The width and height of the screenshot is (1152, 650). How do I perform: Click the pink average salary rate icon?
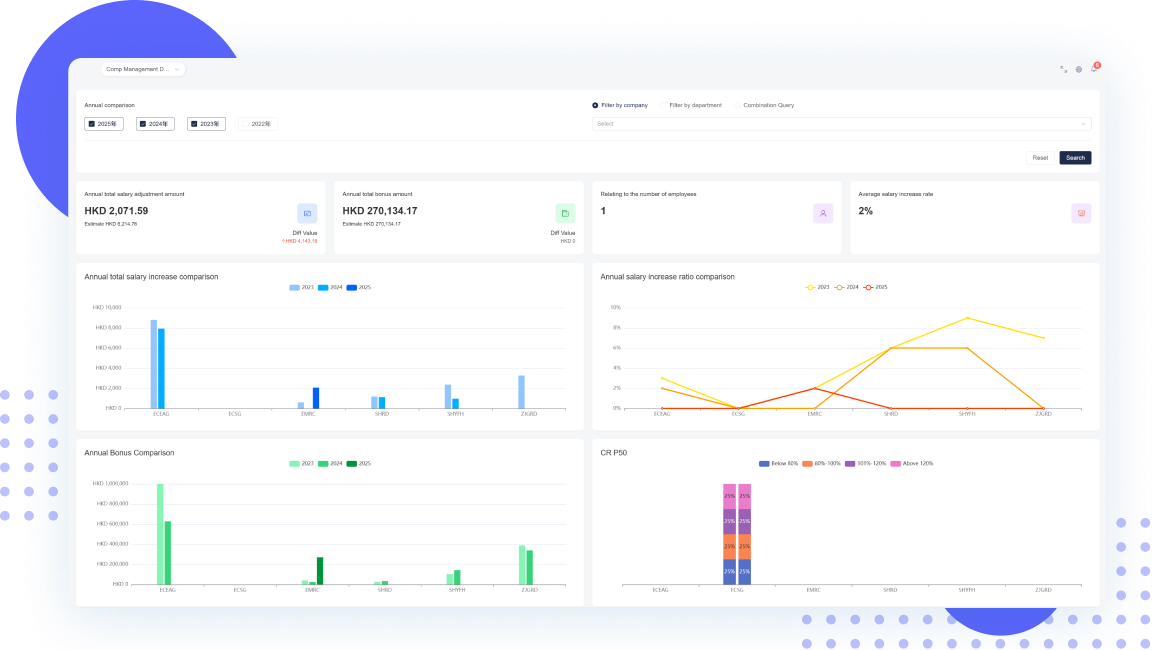tap(1081, 213)
